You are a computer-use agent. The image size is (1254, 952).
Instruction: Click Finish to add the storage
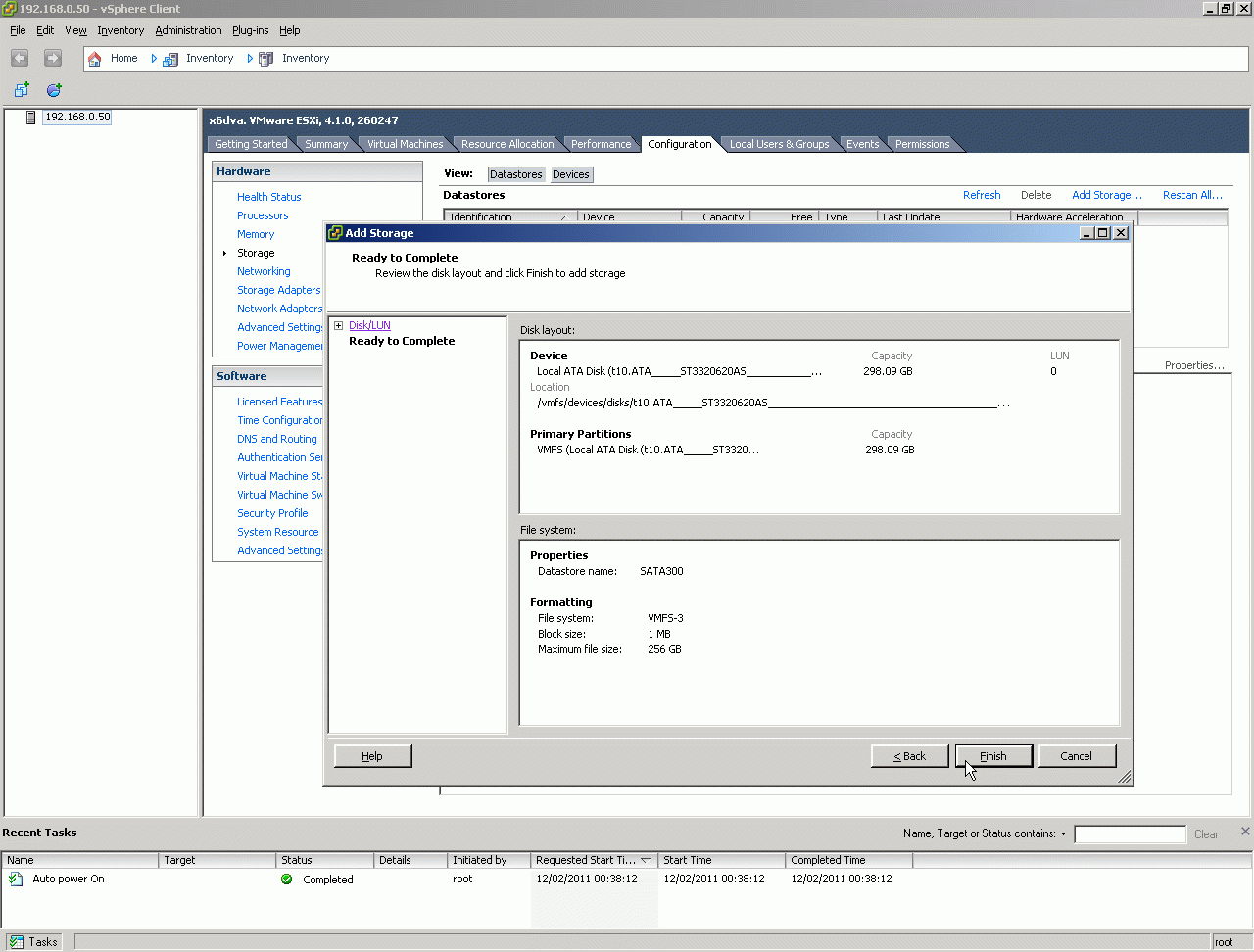coord(993,756)
